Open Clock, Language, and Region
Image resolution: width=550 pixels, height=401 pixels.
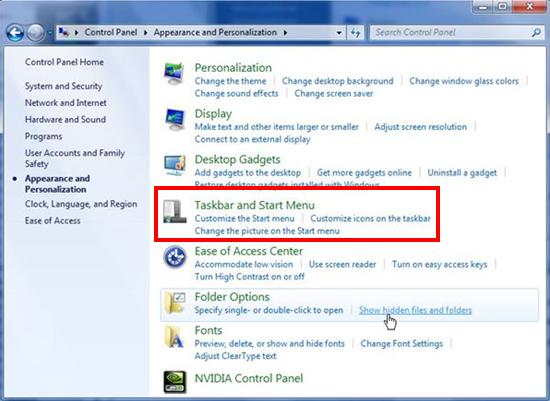[81, 204]
